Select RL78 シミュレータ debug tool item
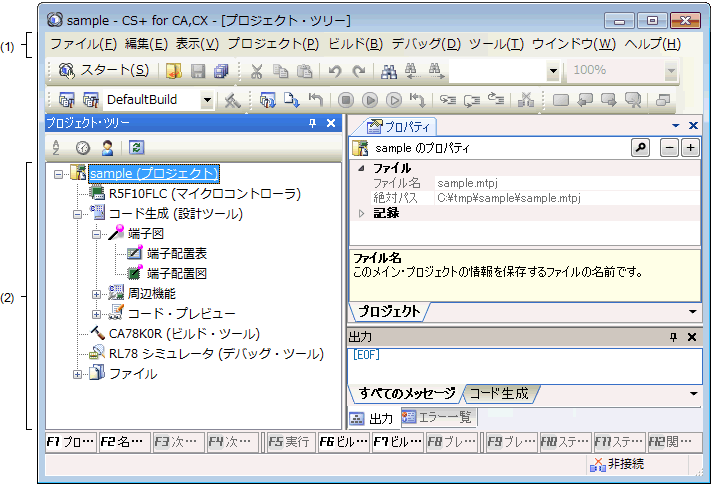Viewport: 715px width, 485px height. click(x=215, y=353)
